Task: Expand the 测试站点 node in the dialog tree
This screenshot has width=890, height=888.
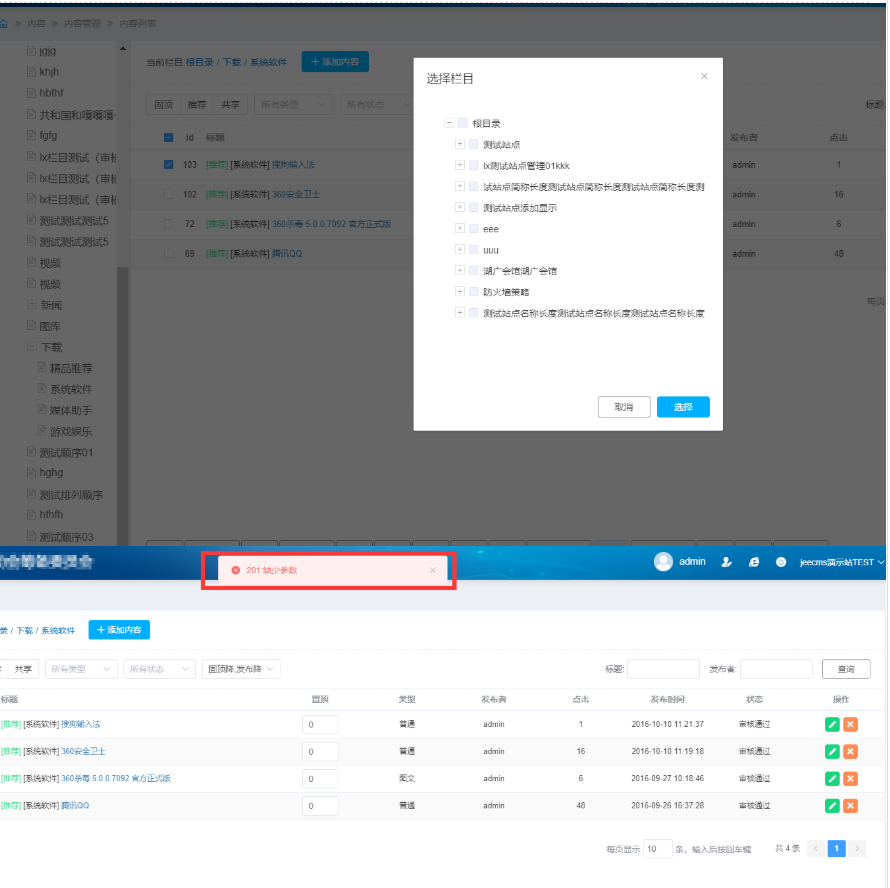Action: pyautogui.click(x=460, y=144)
